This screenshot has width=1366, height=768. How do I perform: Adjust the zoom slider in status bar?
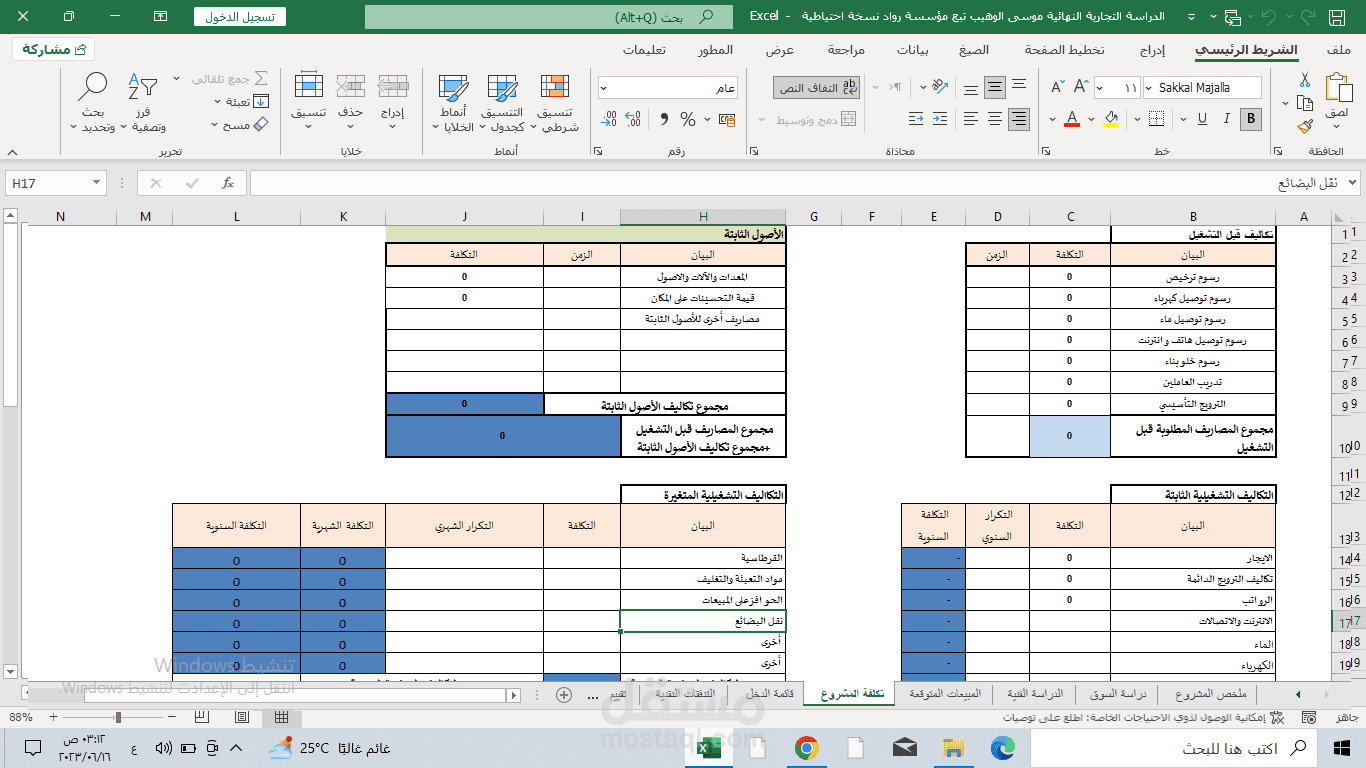118,717
